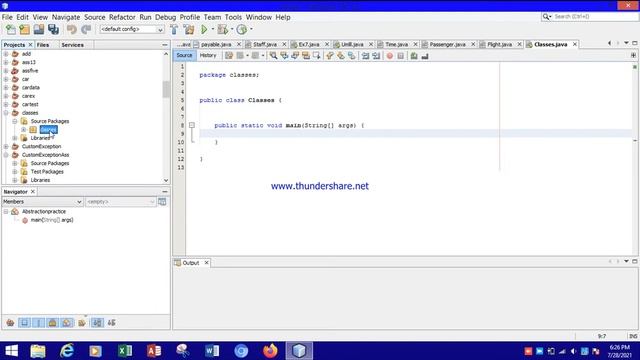Click the Find Next Occurrence icon

click(295, 56)
